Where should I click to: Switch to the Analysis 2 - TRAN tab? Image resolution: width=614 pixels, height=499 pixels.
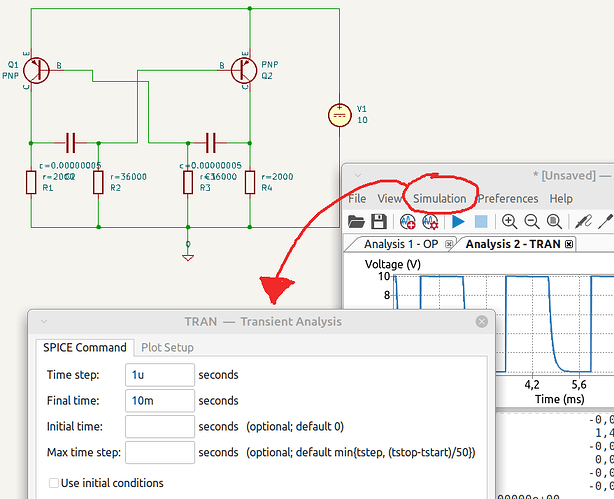pos(513,244)
